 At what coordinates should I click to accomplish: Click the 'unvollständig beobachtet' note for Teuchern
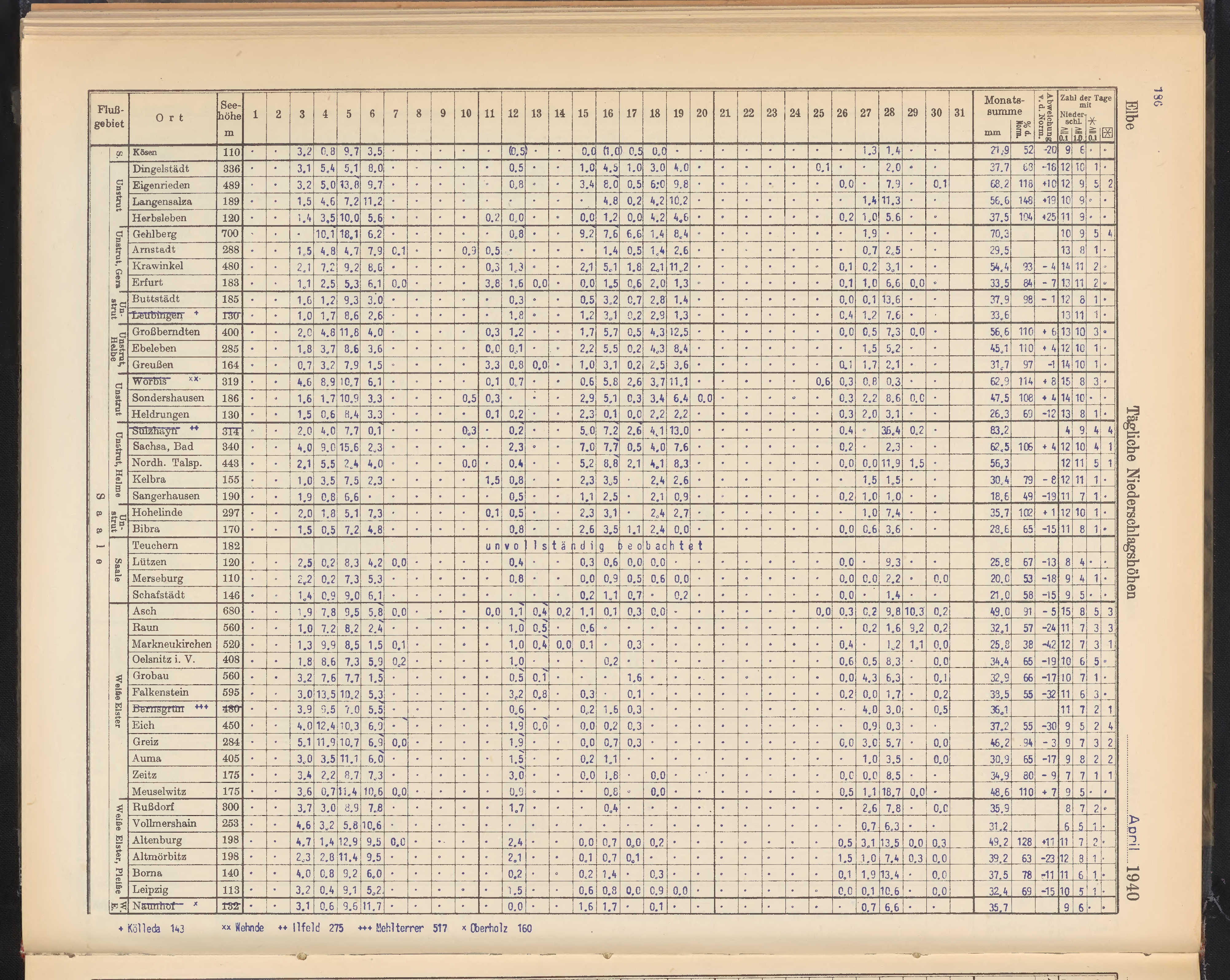pos(594,546)
